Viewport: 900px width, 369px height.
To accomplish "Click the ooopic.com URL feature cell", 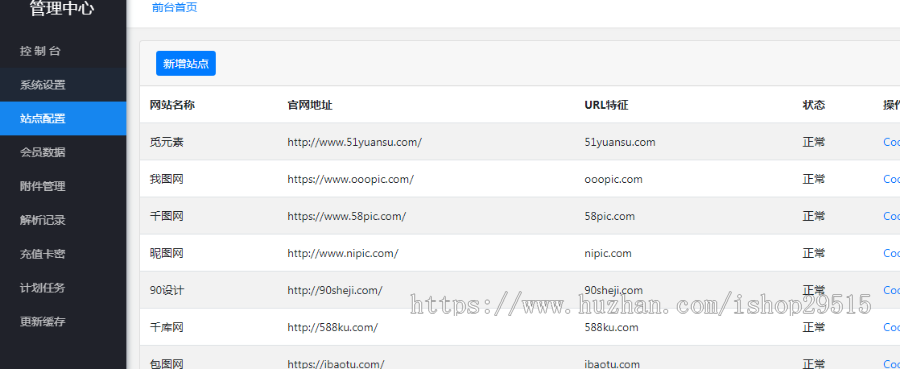I will click(x=614, y=179).
